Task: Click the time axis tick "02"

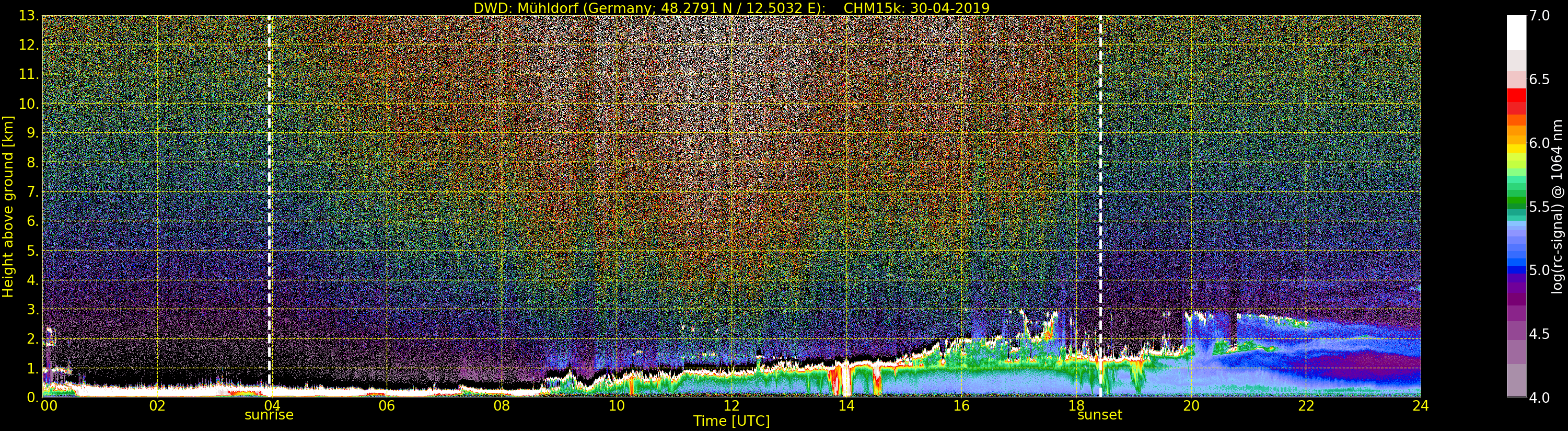Action: [157, 406]
